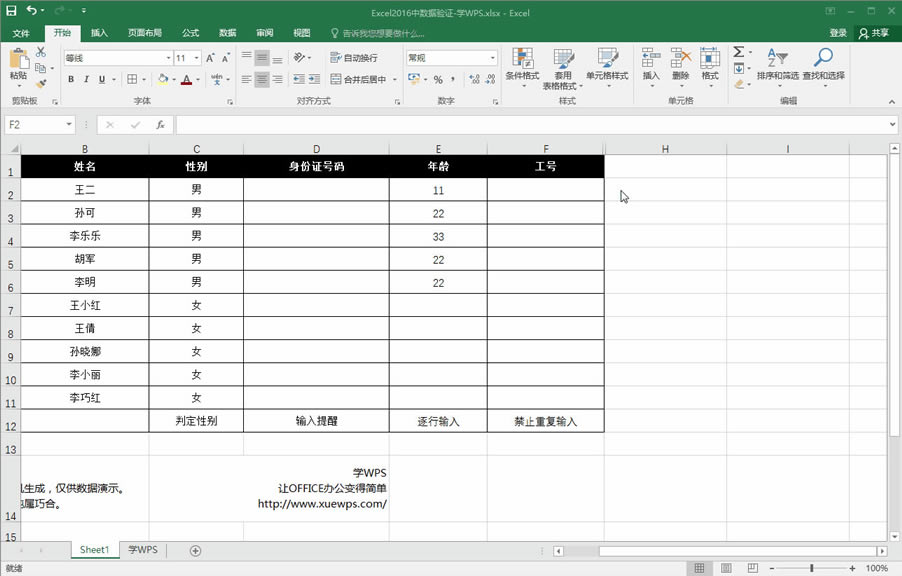The width and height of the screenshot is (902, 576).
Task: Click center alignment button
Action: pyautogui.click(x=261, y=80)
